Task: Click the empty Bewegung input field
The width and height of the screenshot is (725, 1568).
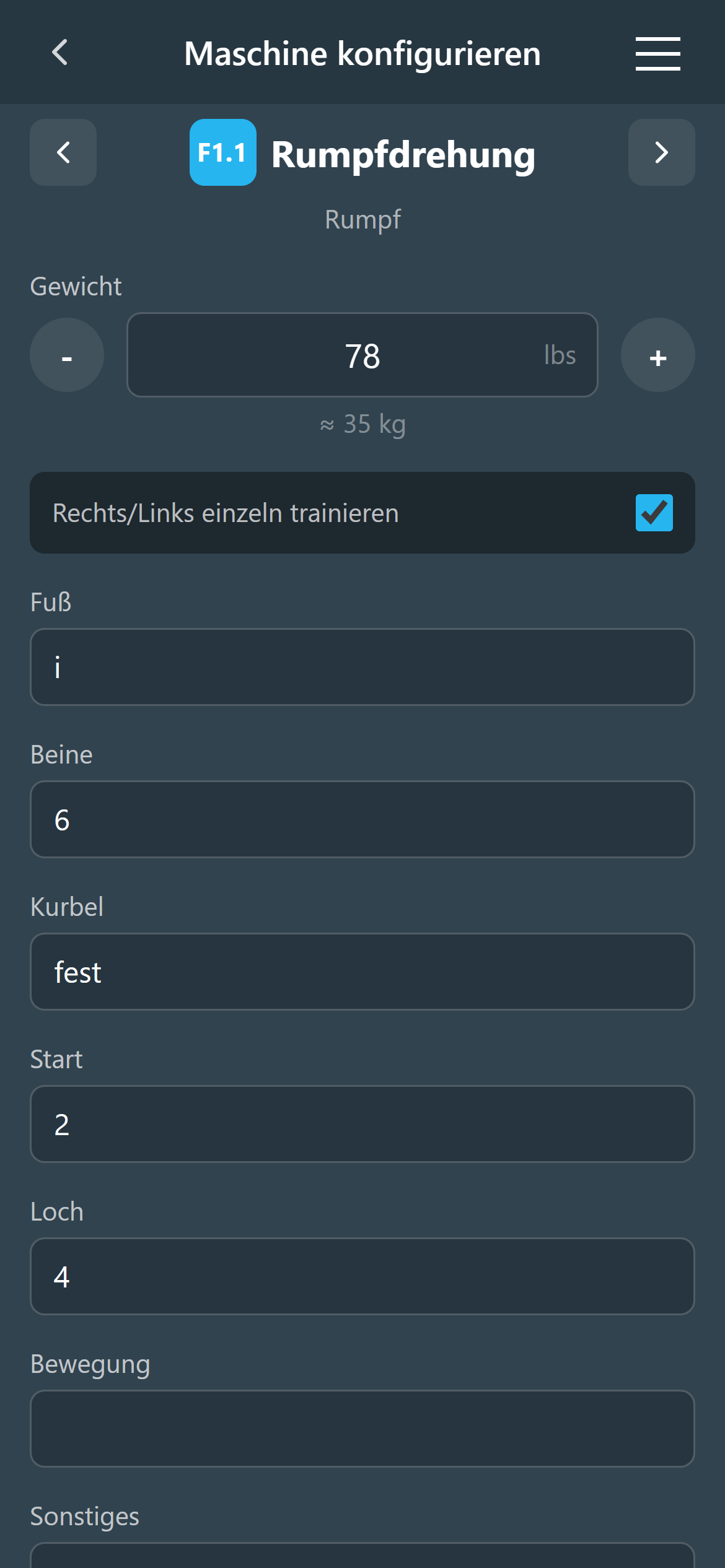Action: (x=362, y=1429)
